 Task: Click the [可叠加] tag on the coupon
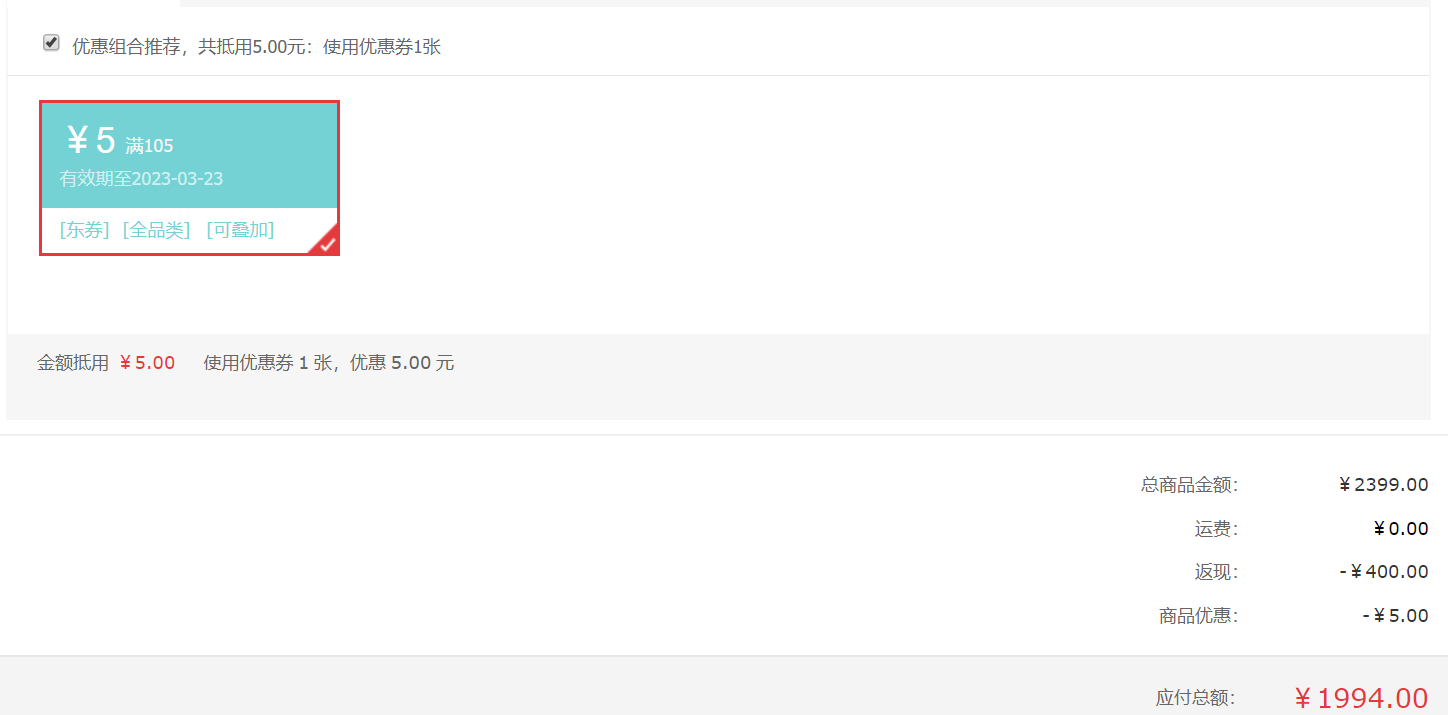tap(240, 230)
